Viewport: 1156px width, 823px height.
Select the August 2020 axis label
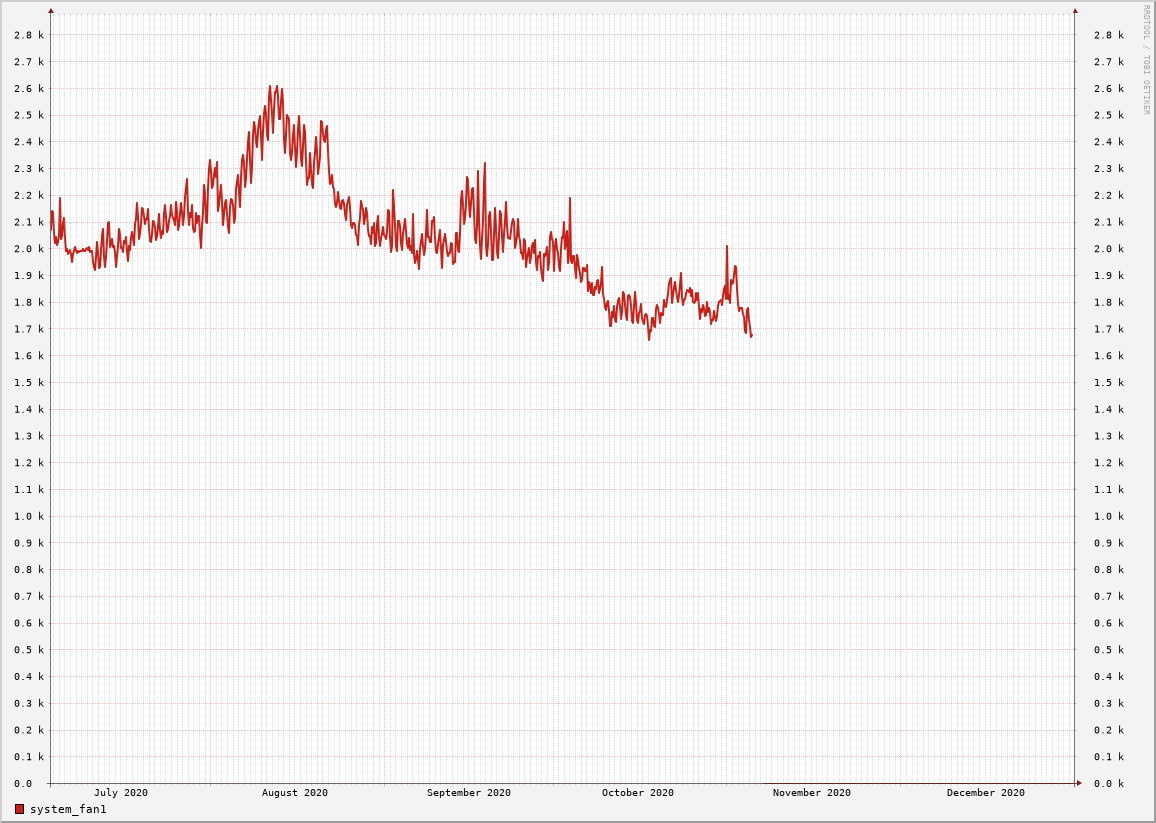(294, 793)
